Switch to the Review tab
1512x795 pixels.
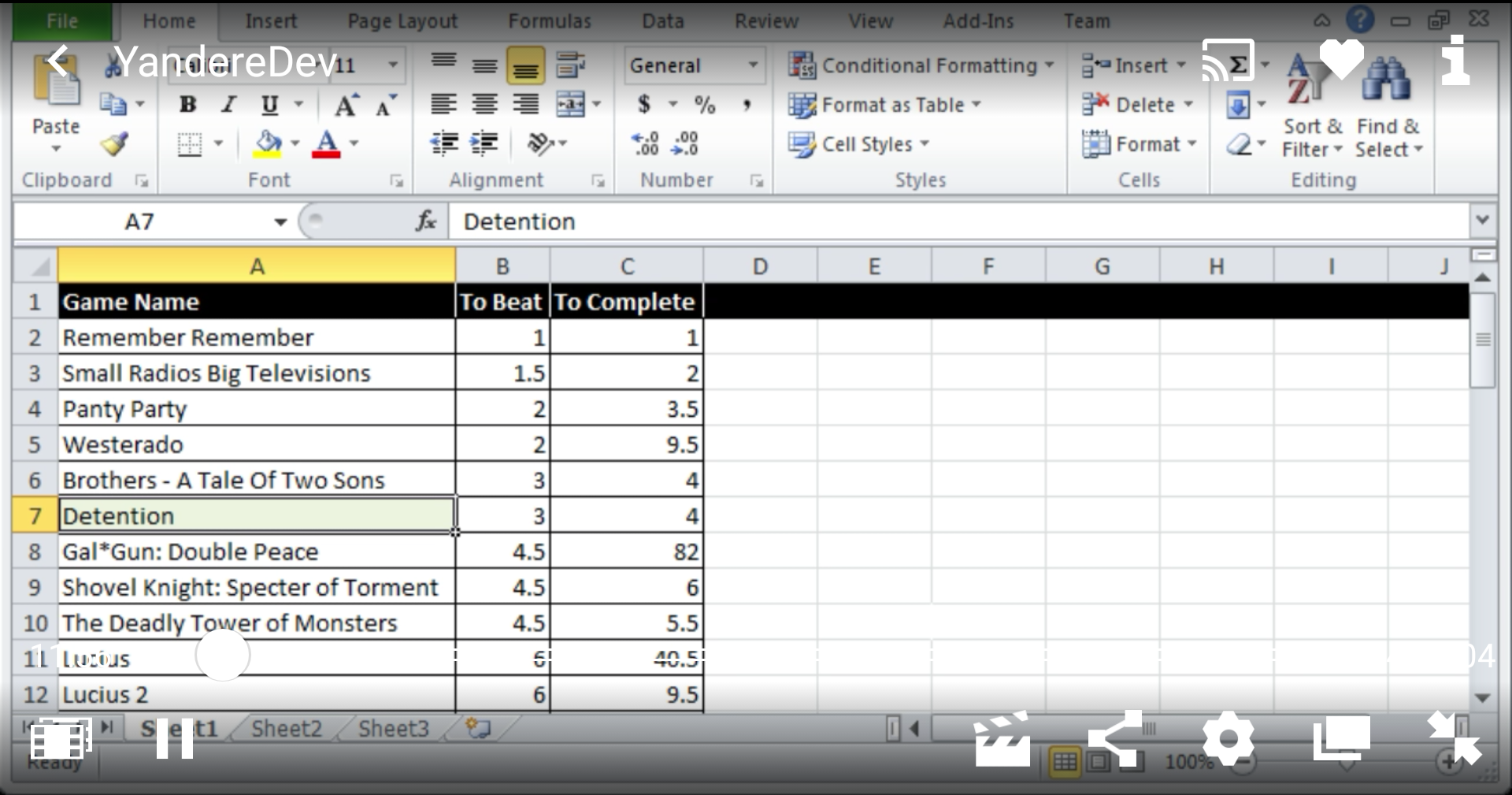point(766,21)
